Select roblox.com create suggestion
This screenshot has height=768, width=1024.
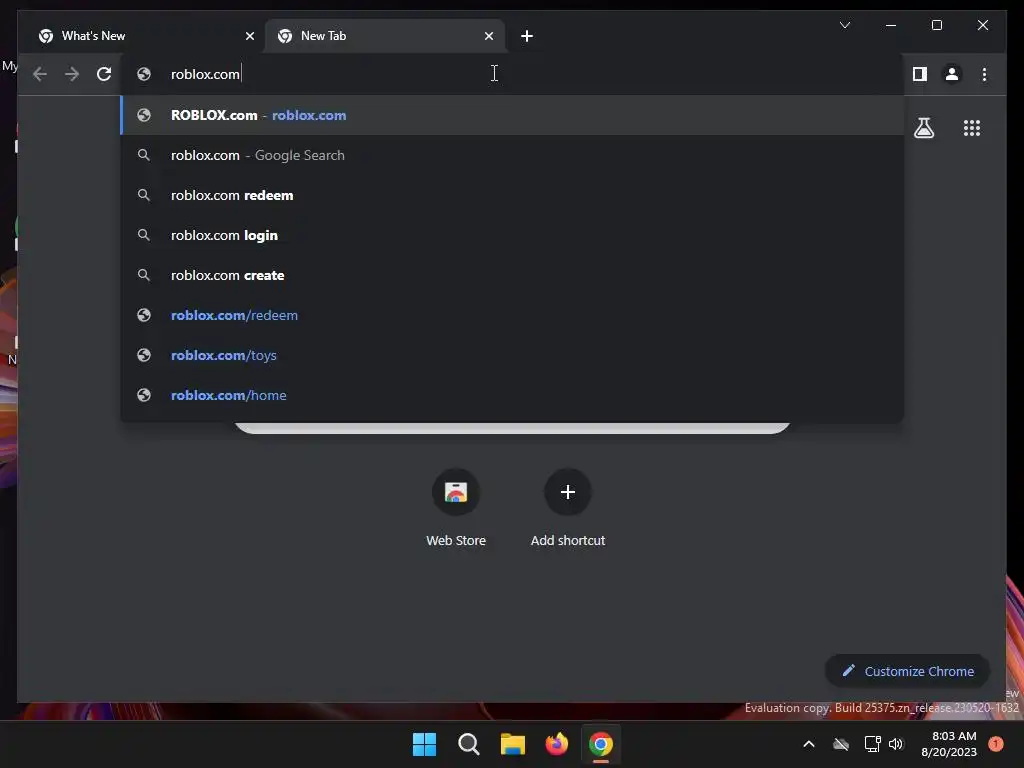pos(512,275)
